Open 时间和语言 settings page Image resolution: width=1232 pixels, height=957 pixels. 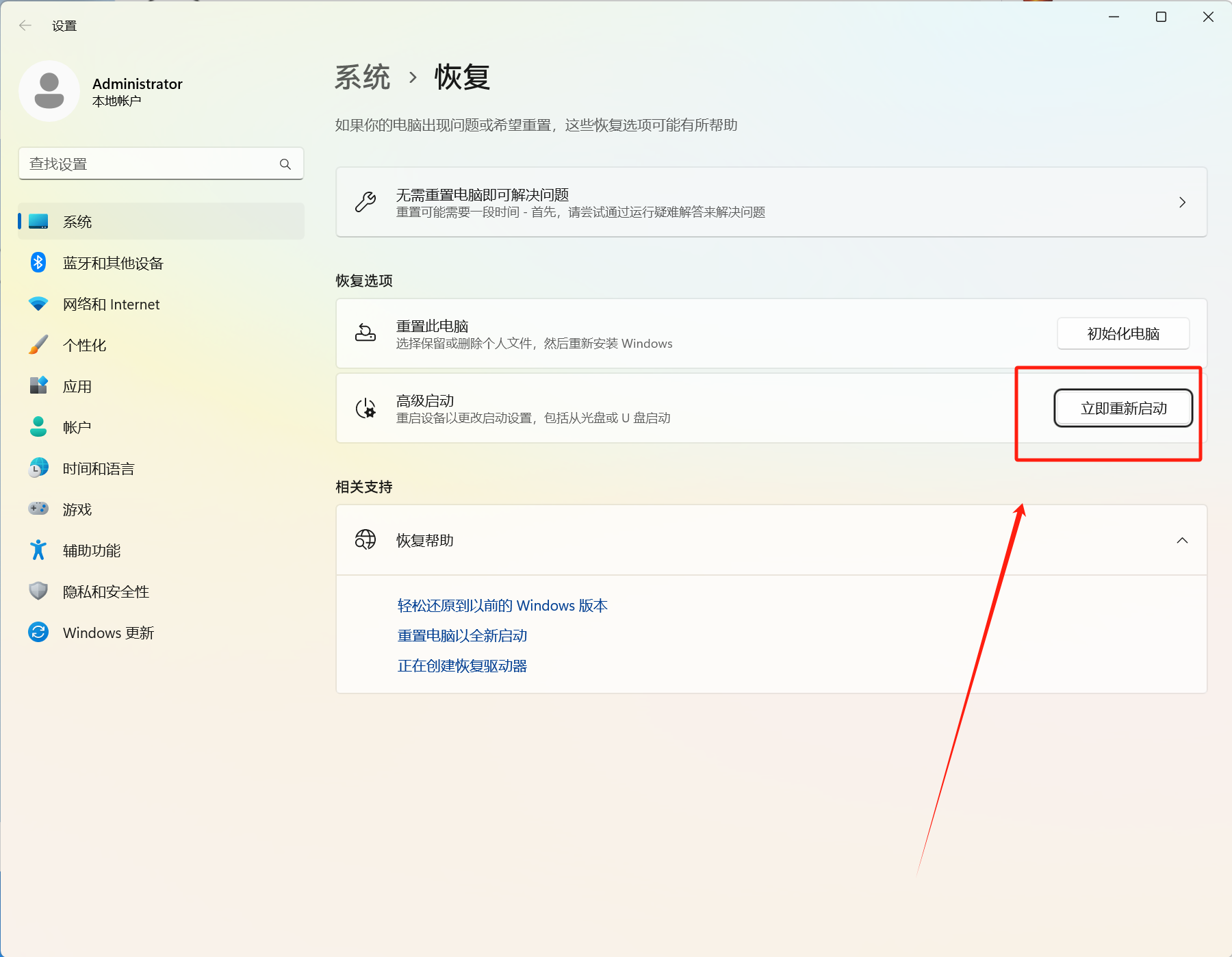click(x=161, y=468)
